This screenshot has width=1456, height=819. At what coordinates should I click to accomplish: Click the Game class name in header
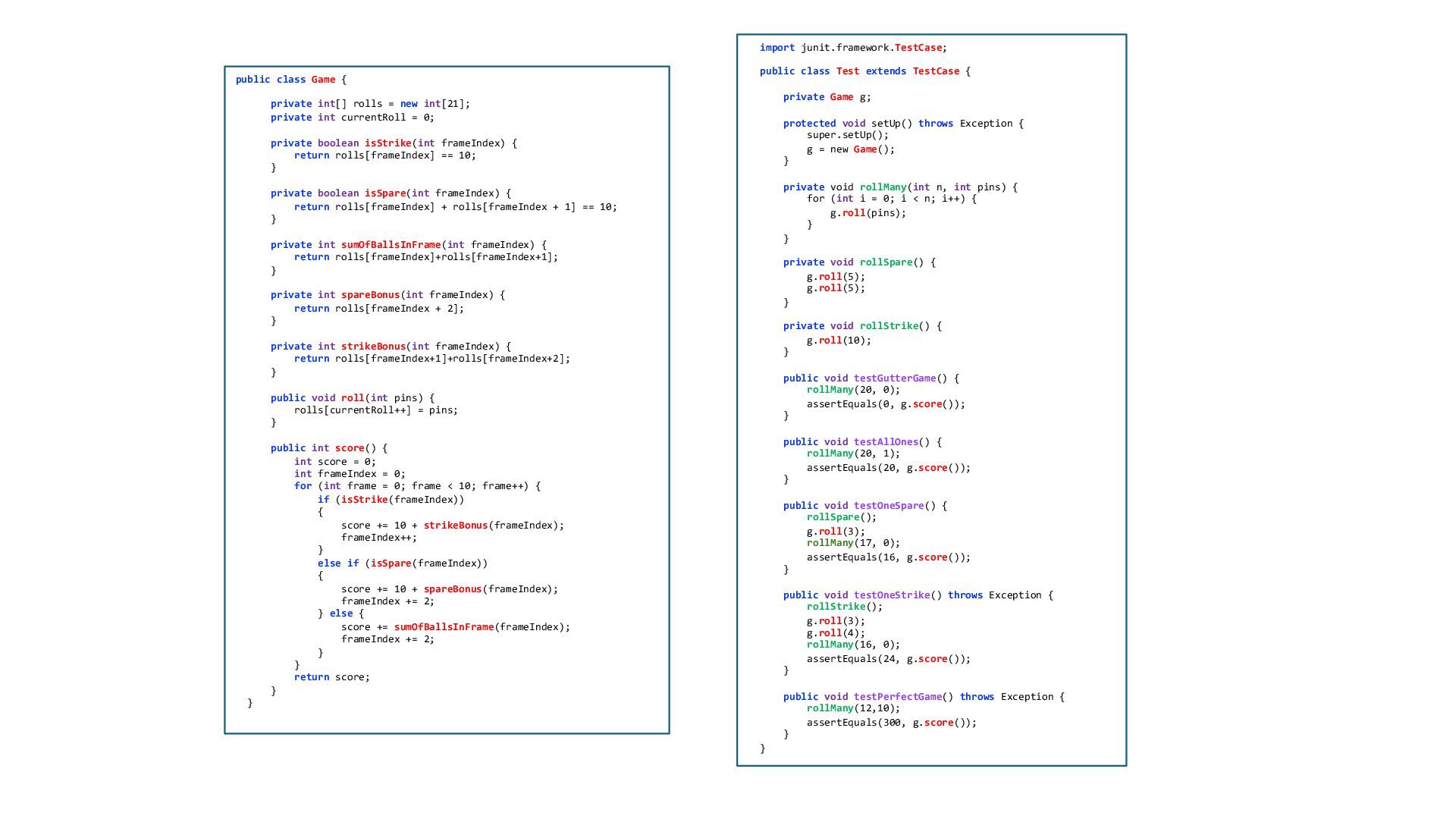coord(323,80)
